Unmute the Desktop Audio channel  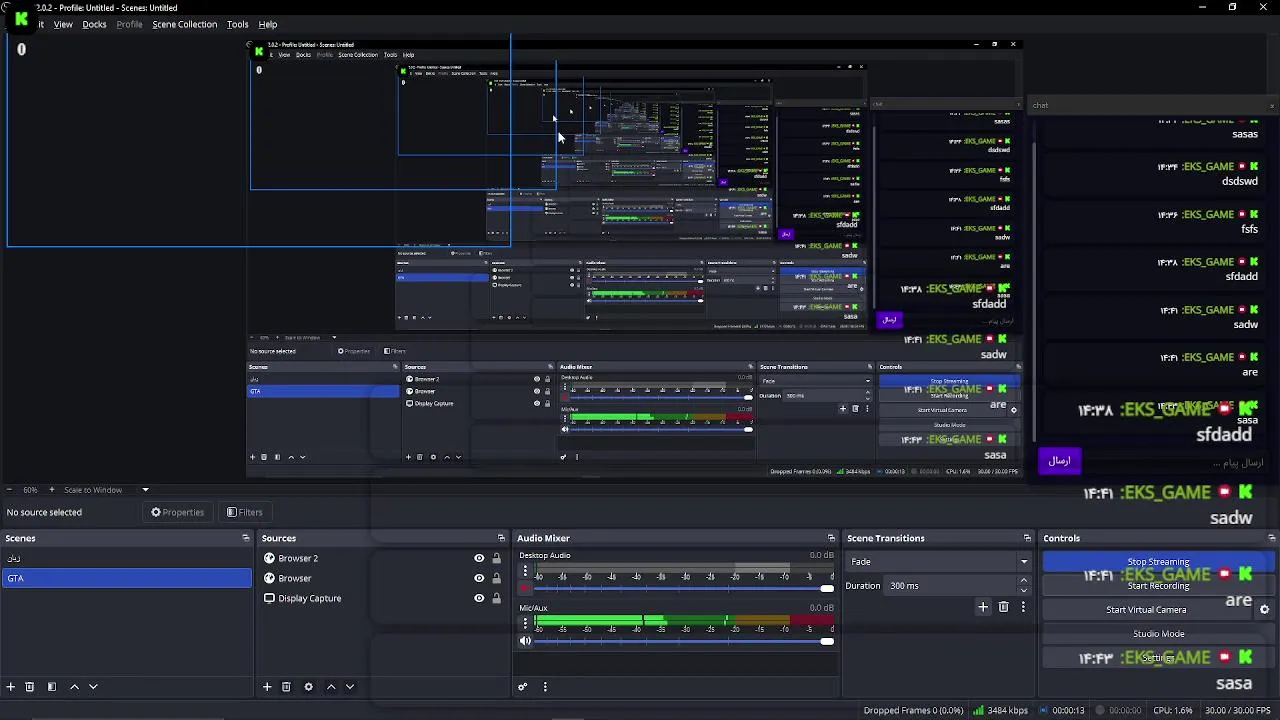526,589
